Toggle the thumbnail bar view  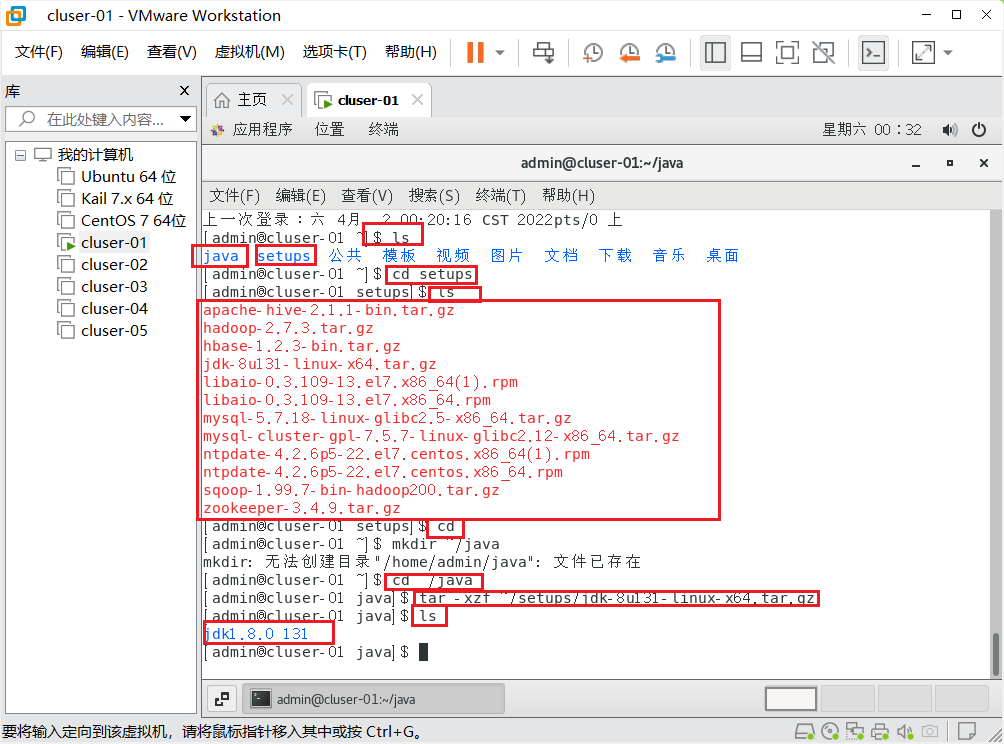751,53
